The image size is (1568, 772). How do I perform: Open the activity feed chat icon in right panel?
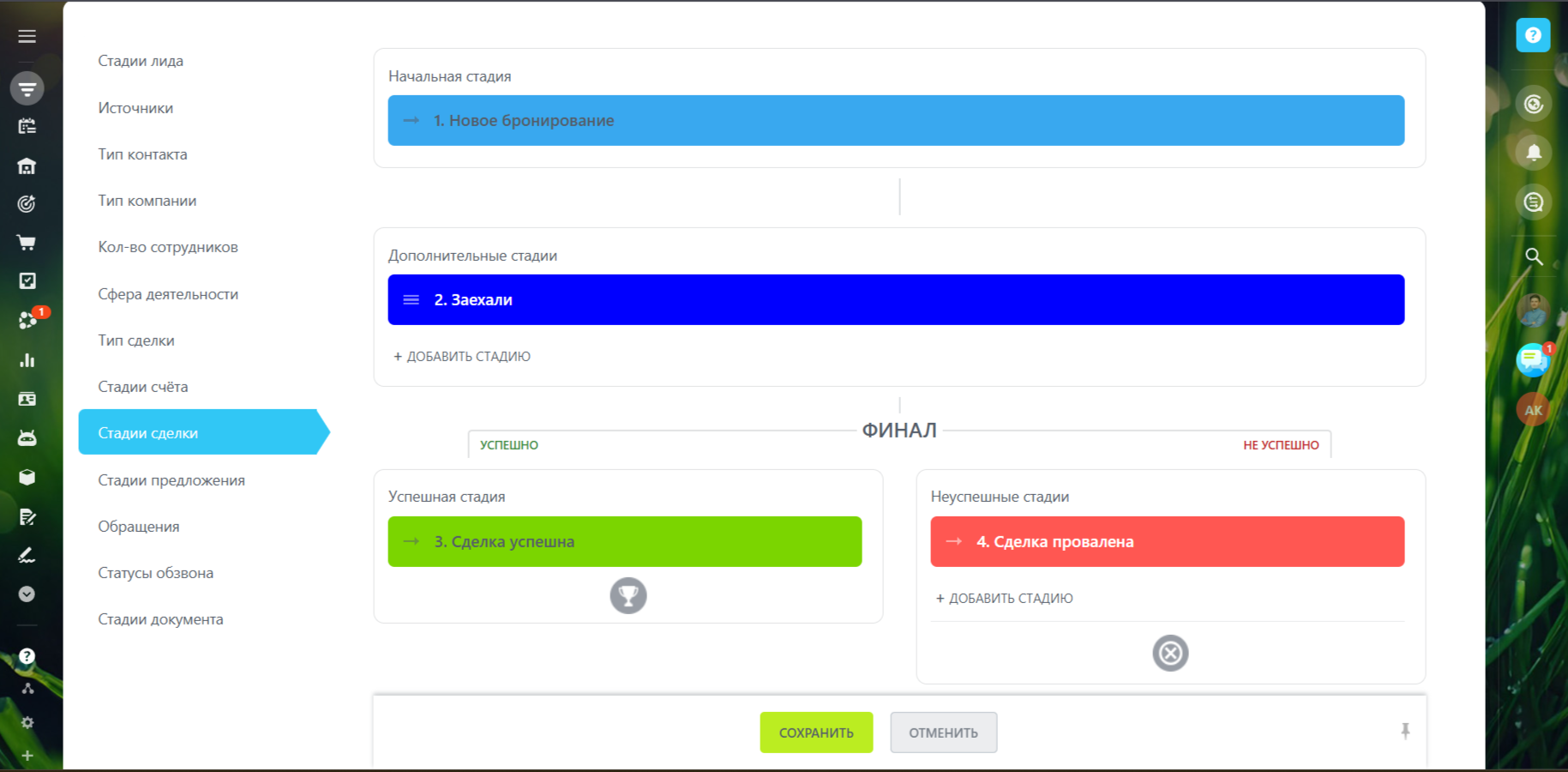pyautogui.click(x=1534, y=202)
